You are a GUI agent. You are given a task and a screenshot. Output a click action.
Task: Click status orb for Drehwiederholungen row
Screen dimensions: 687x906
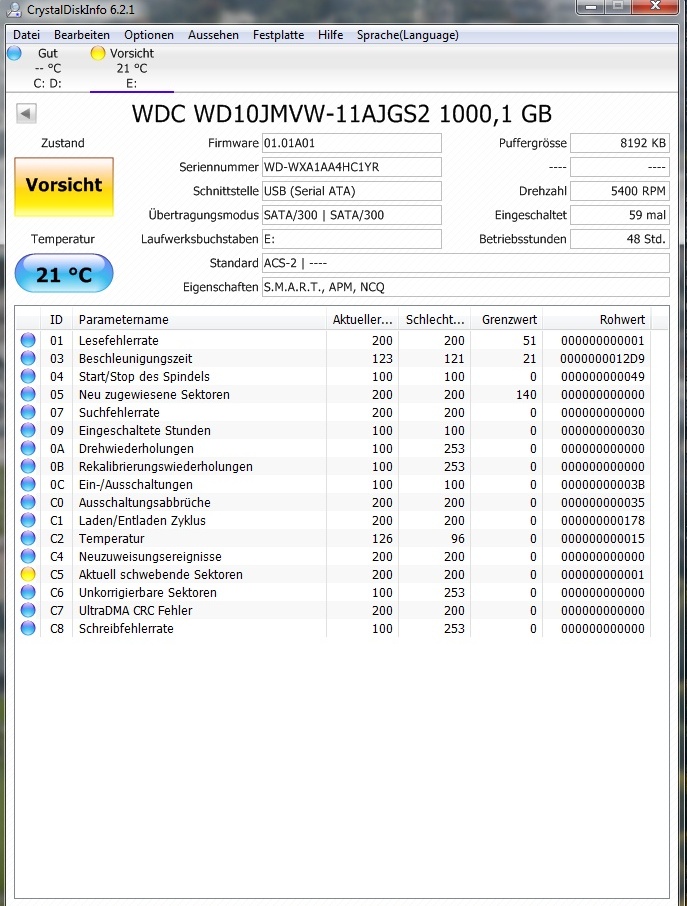click(28, 448)
